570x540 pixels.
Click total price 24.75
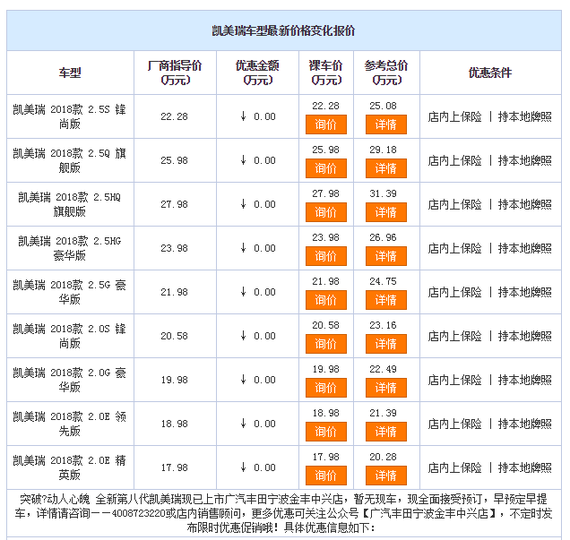[x=383, y=281]
